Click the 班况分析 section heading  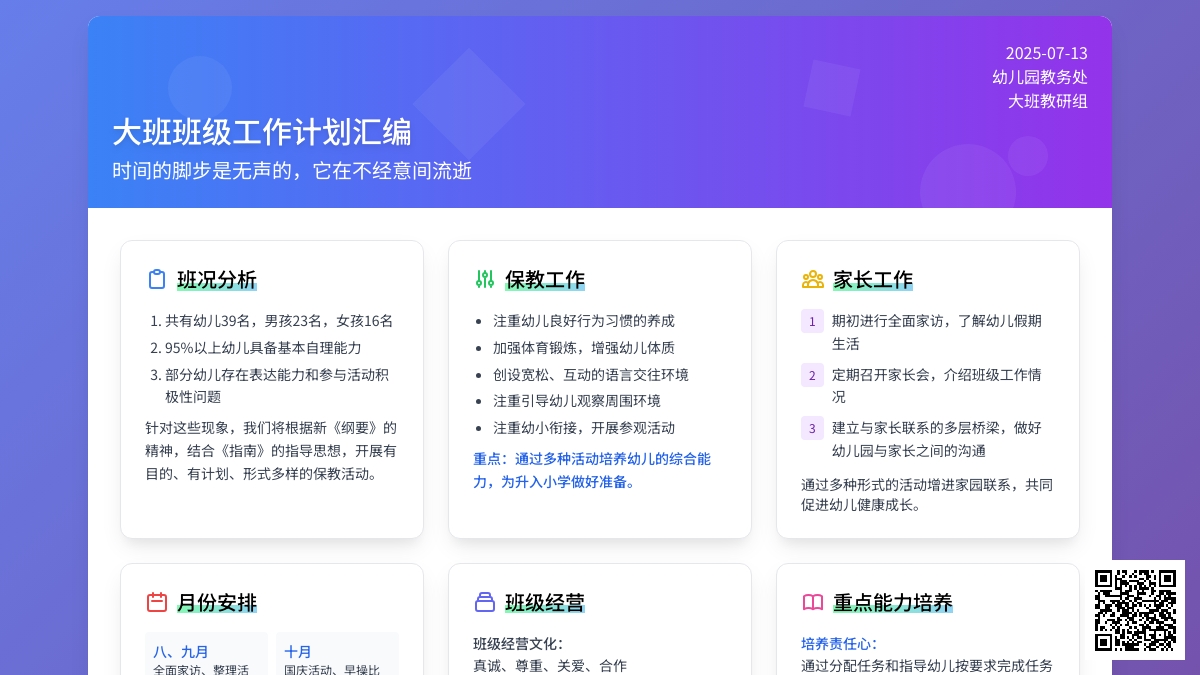pos(217,279)
